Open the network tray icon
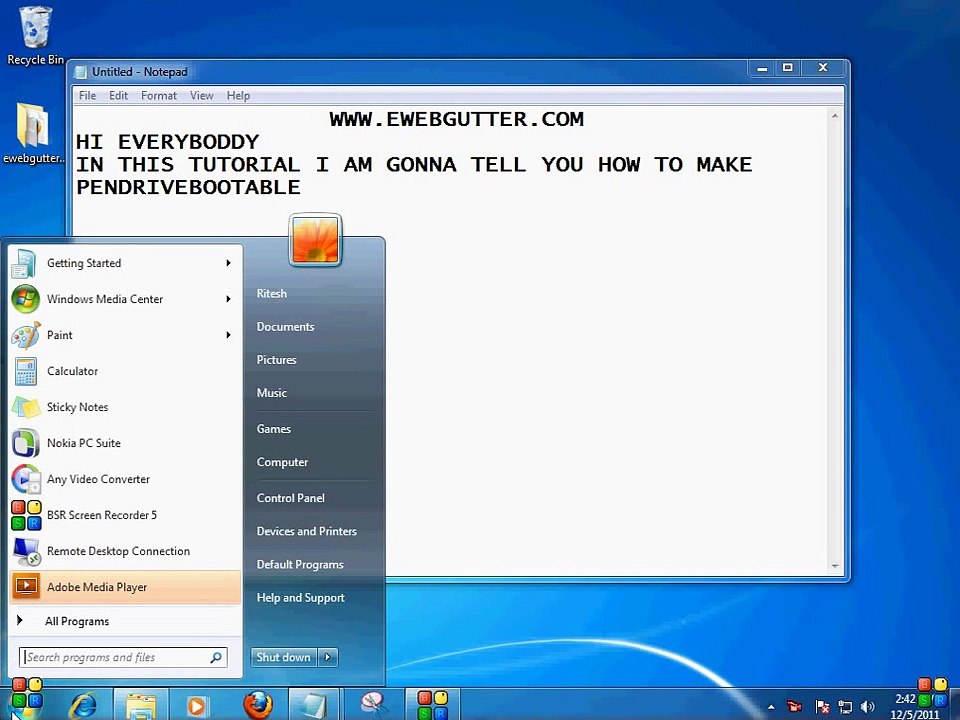The image size is (960, 720). [845, 707]
